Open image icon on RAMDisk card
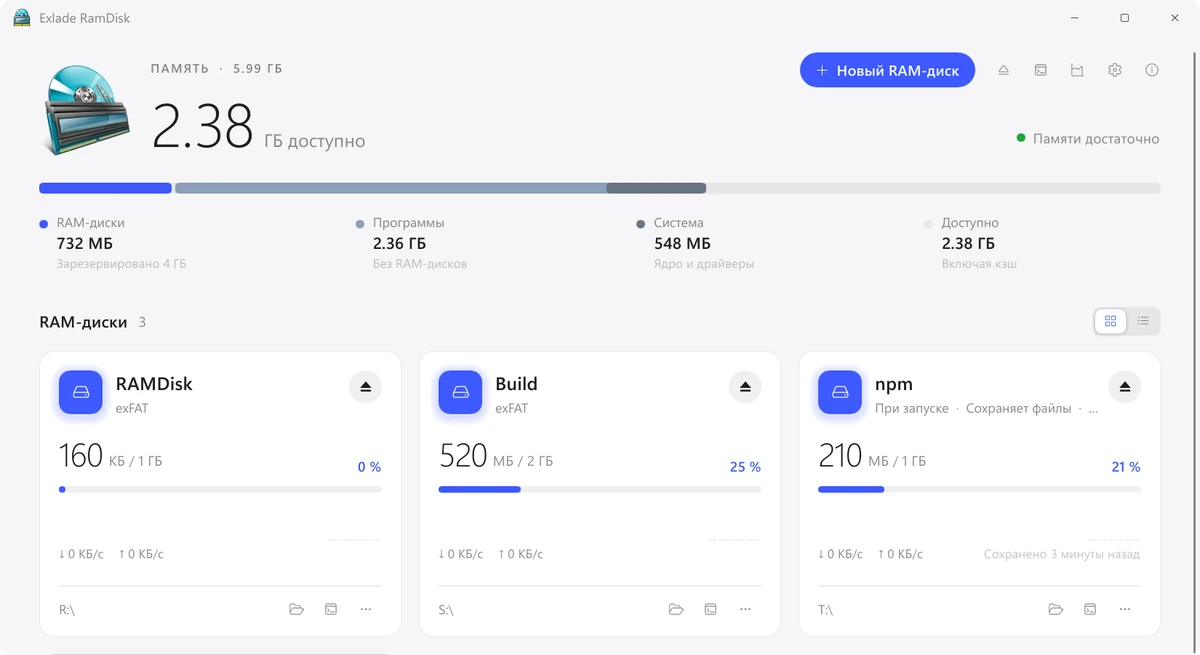 [x=331, y=609]
